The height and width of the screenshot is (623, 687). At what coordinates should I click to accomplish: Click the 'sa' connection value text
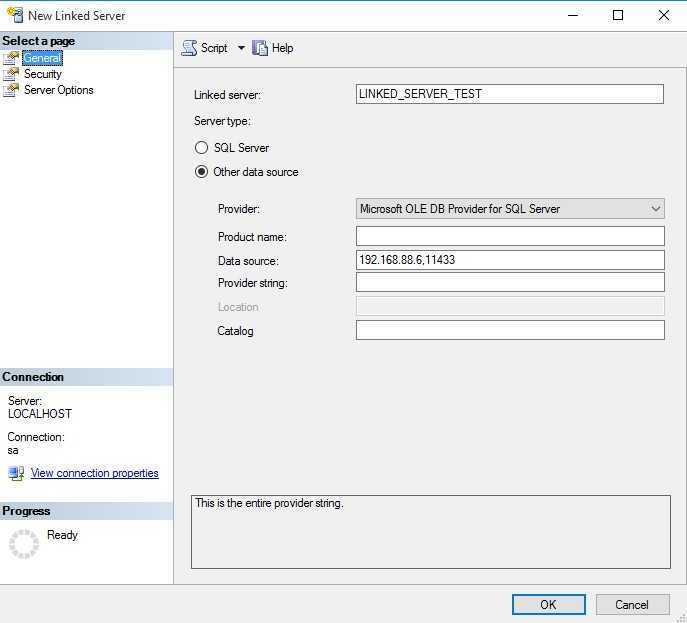pyautogui.click(x=13, y=450)
